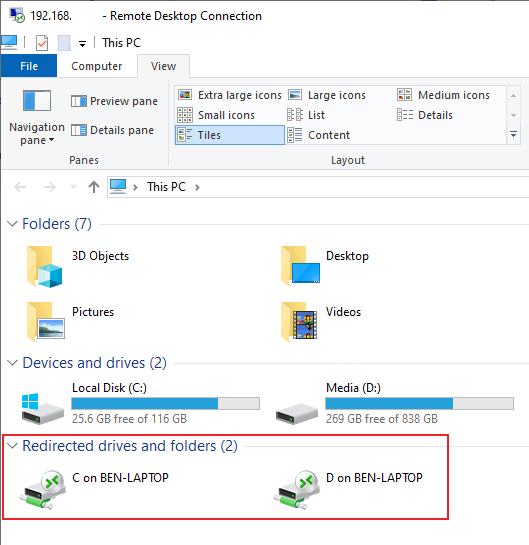Select Details layout option
The height and width of the screenshot is (545, 529).
coord(424,115)
